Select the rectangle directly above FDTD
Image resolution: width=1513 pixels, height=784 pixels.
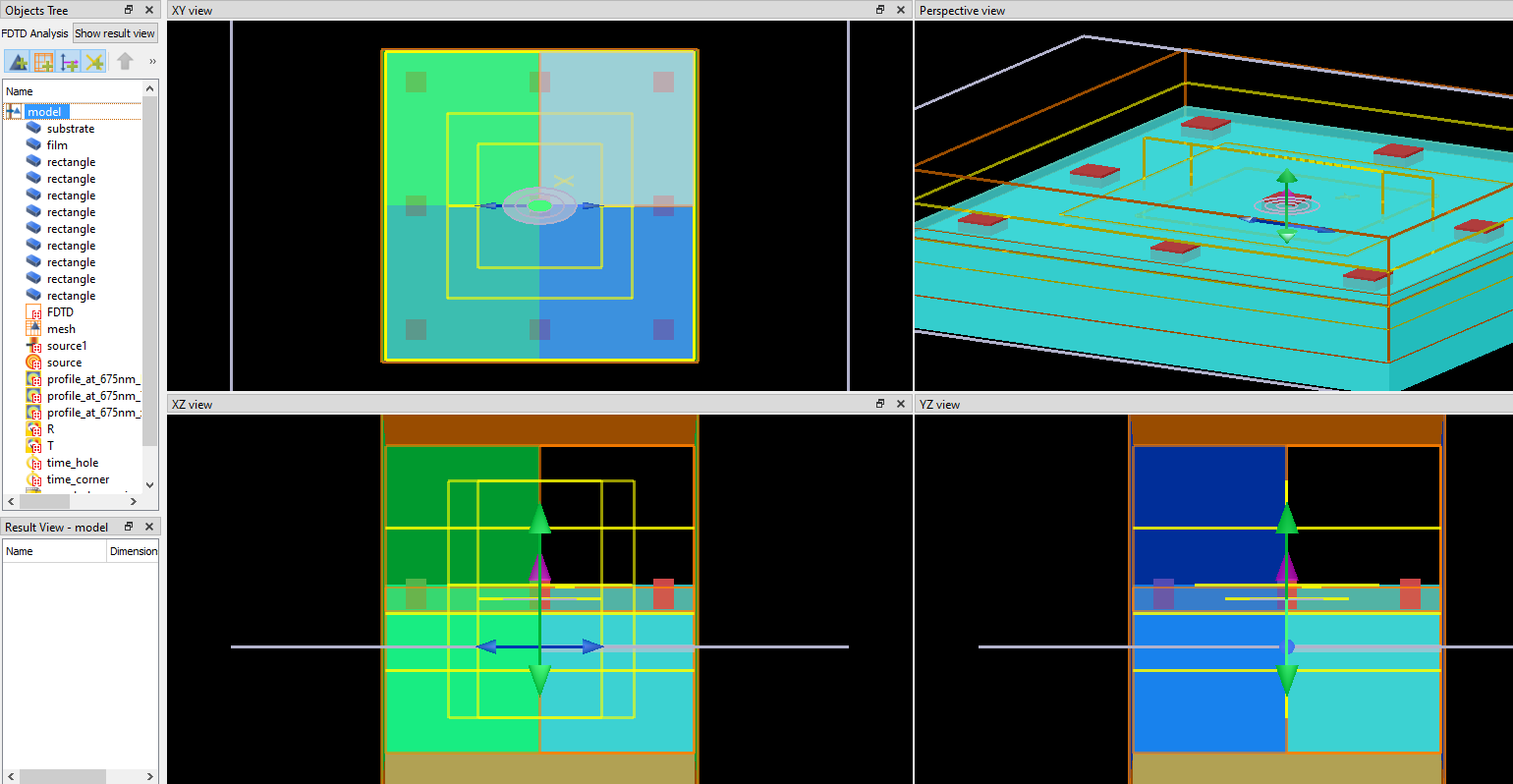[71, 296]
